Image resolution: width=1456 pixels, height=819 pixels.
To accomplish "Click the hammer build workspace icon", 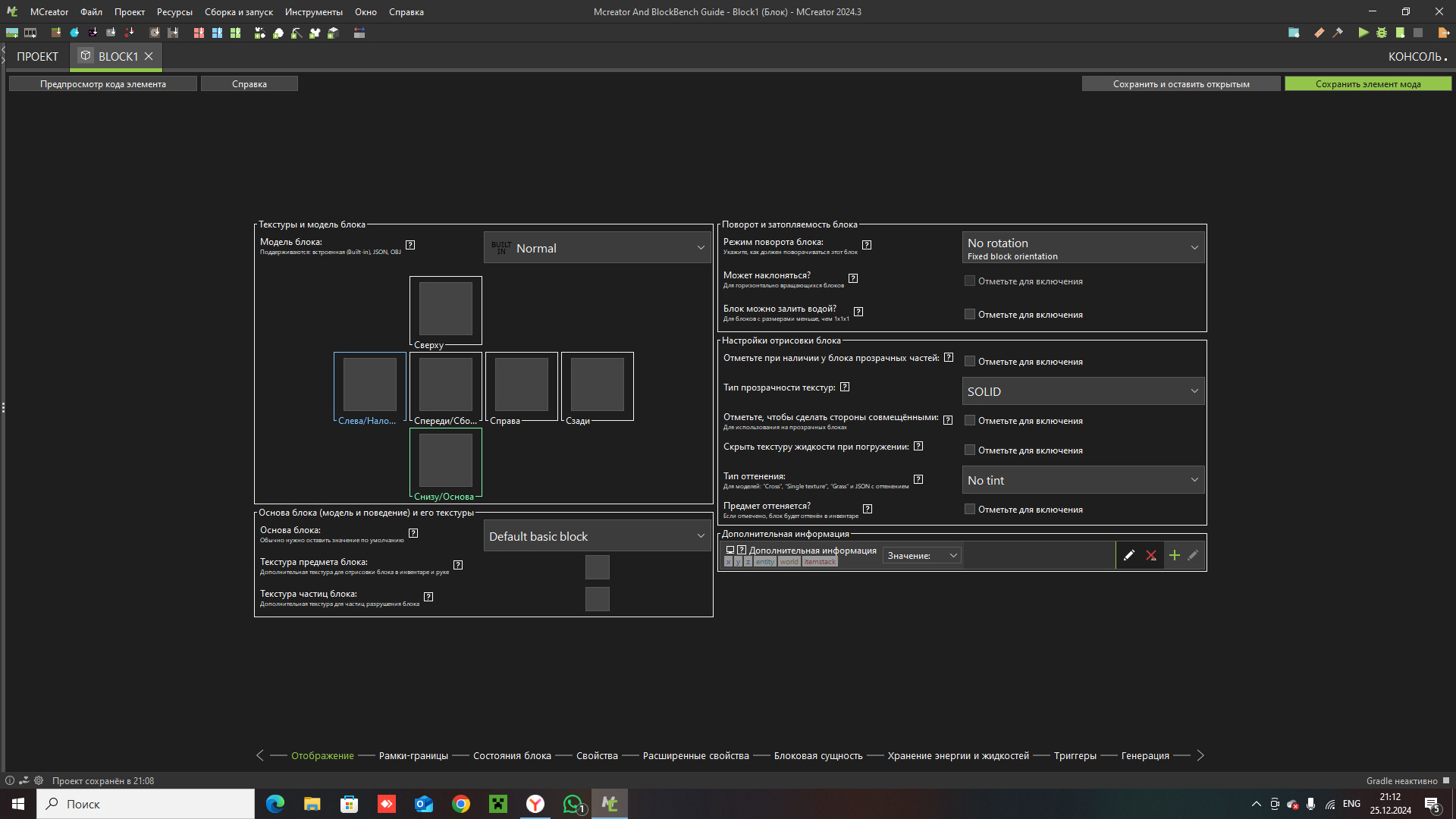I will pyautogui.click(x=1338, y=33).
